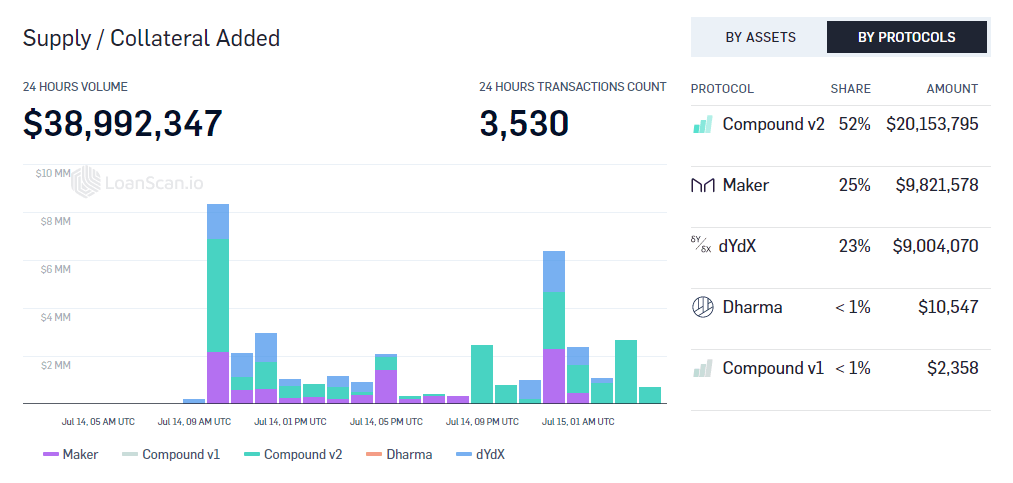This screenshot has height=483, width=1013.
Task: Click the Compound v1 protocol icon
Action: pyautogui.click(x=702, y=368)
